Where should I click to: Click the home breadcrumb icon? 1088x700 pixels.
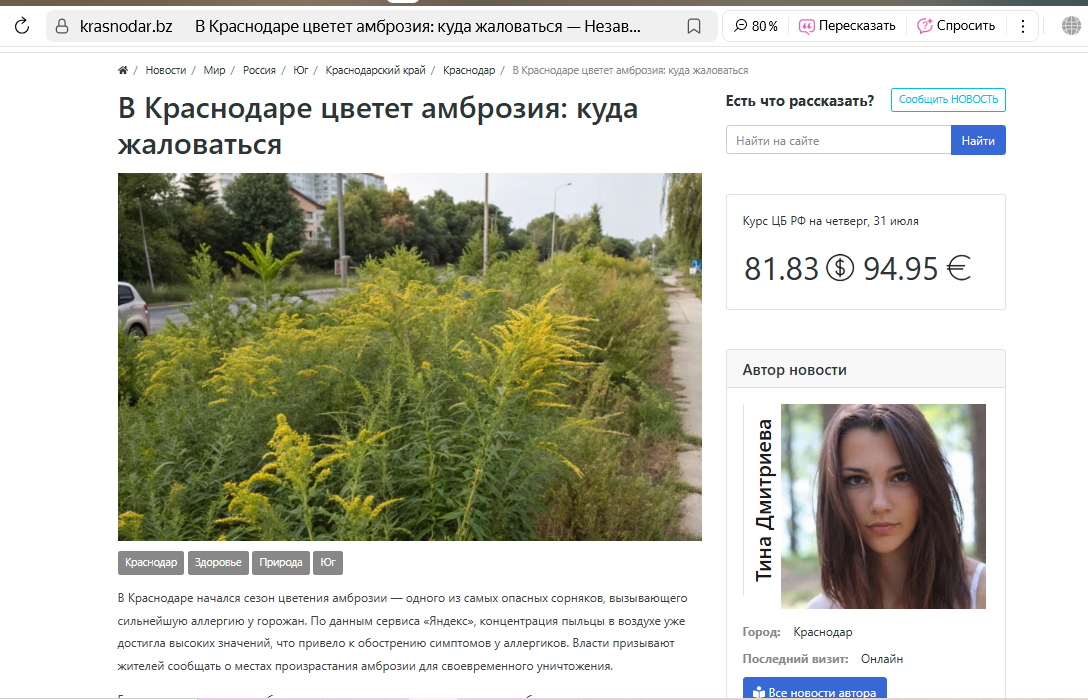[122, 70]
